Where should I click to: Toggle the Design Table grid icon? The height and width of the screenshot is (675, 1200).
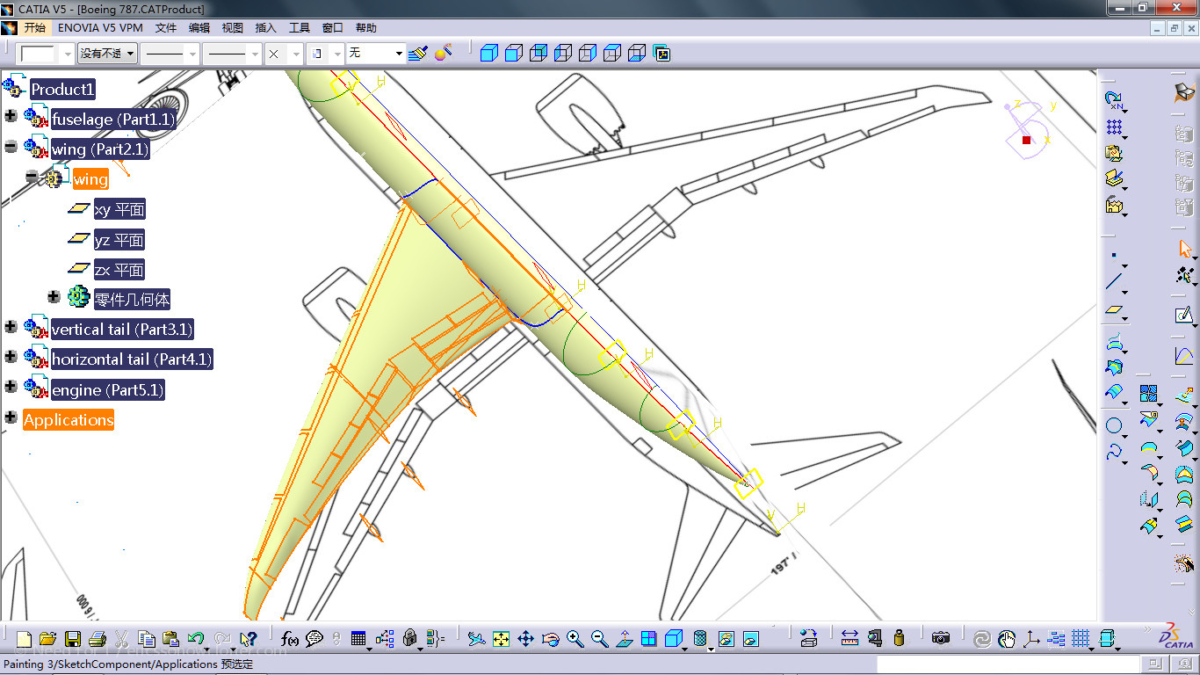(360, 638)
